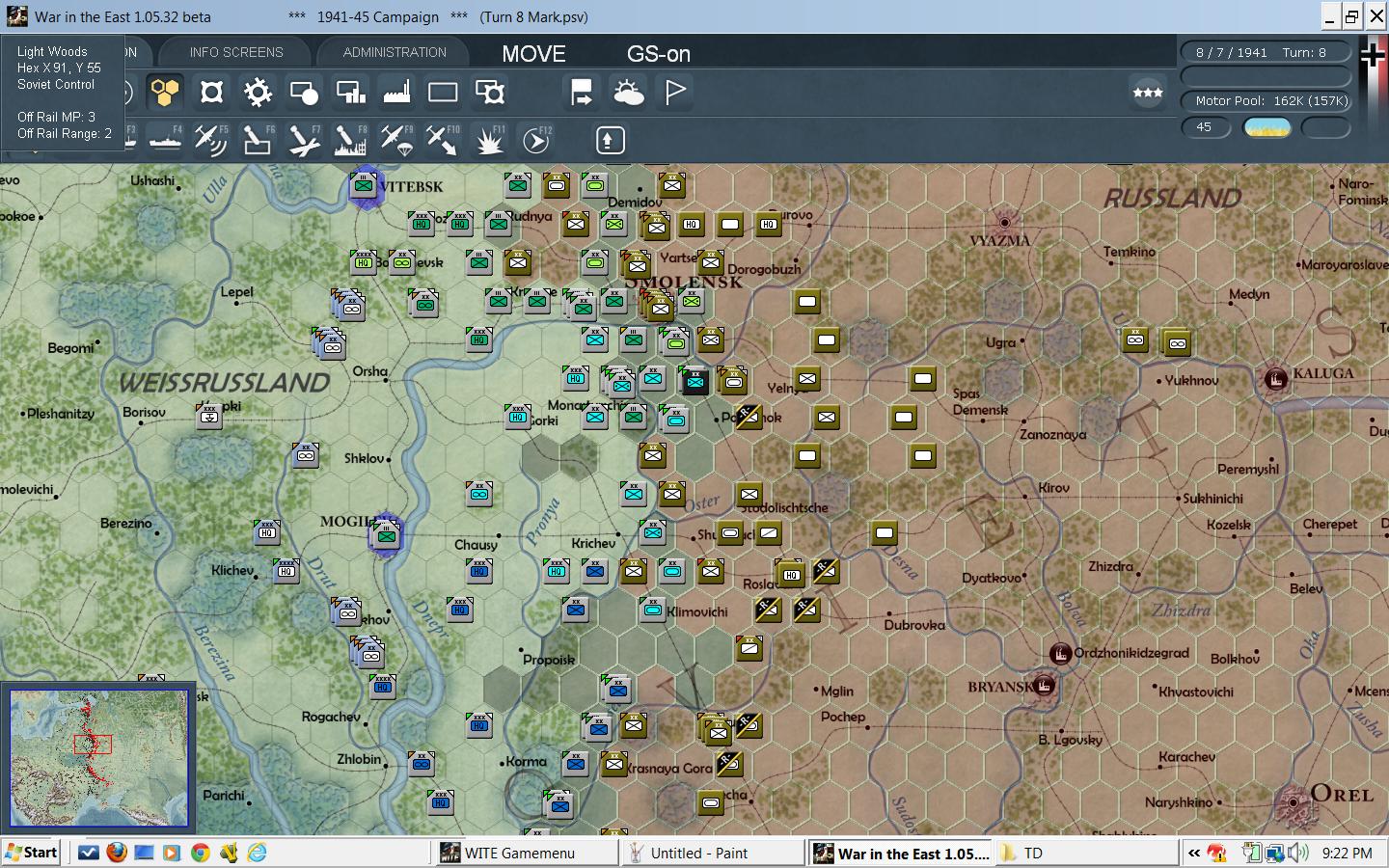Viewport: 1389px width, 868px height.
Task: Select the F10 air transfer mode
Action: click(443, 141)
